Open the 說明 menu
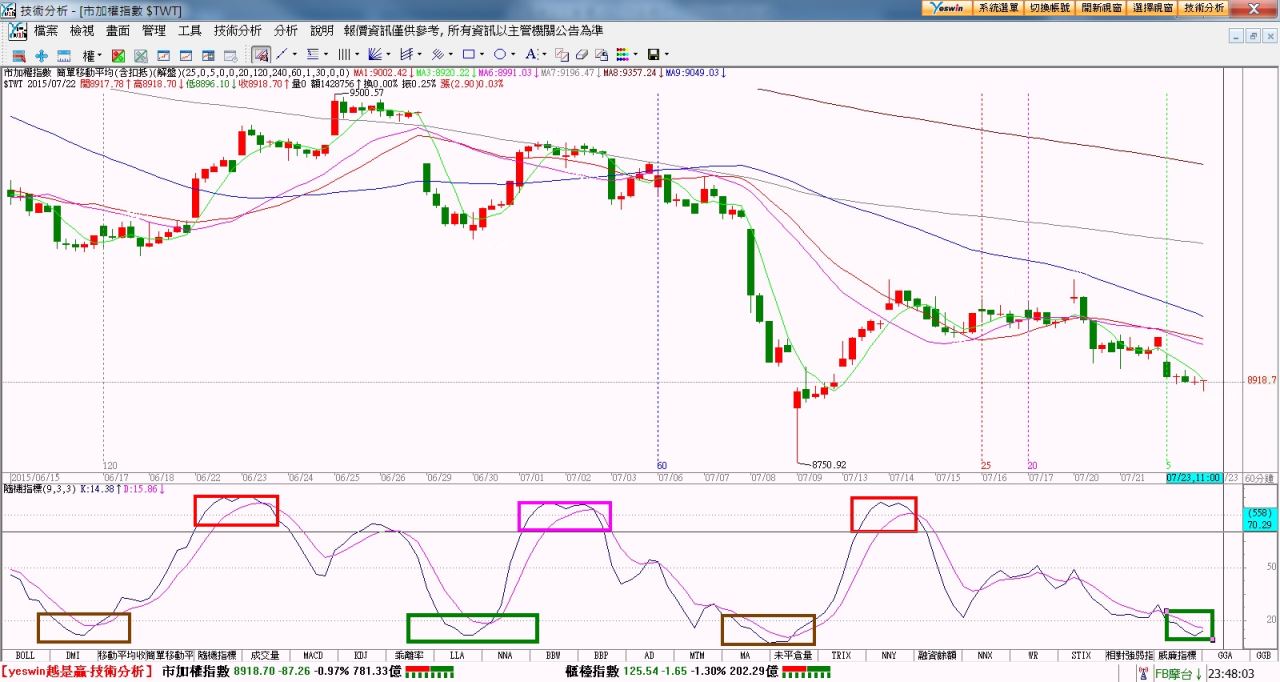This screenshot has width=1280, height=682. [322, 31]
